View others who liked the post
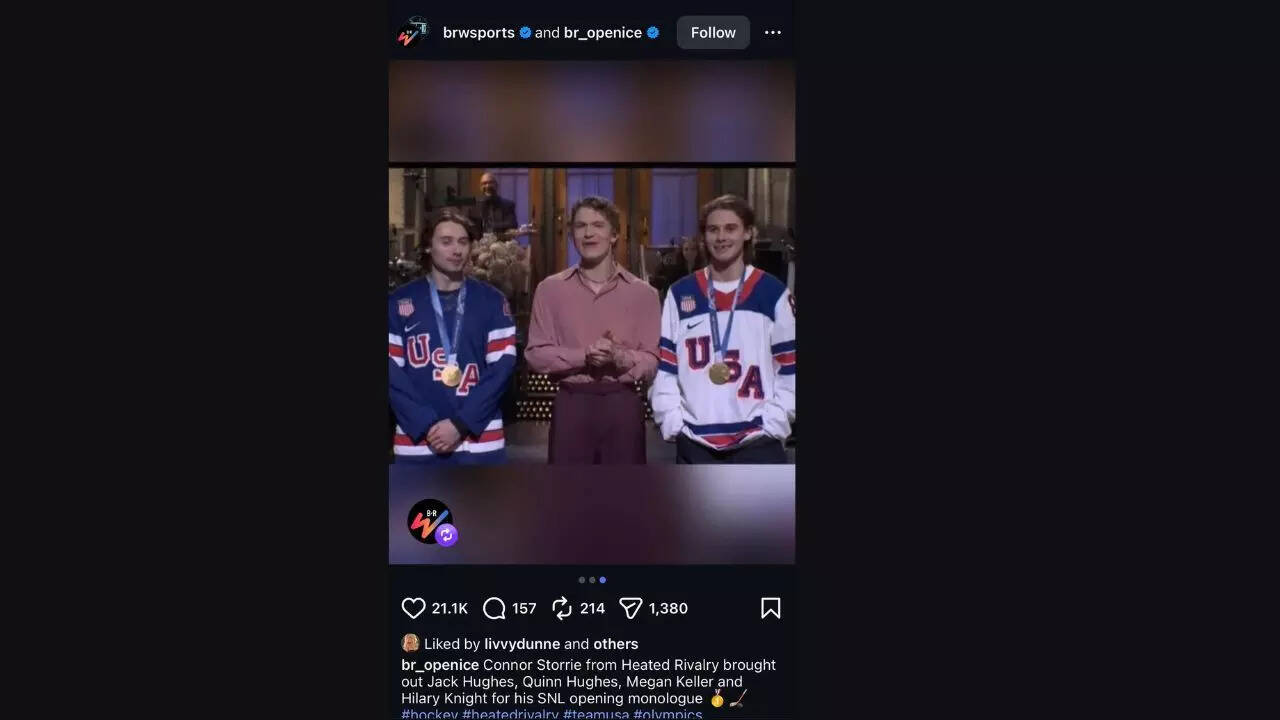The height and width of the screenshot is (720, 1280). pos(616,644)
